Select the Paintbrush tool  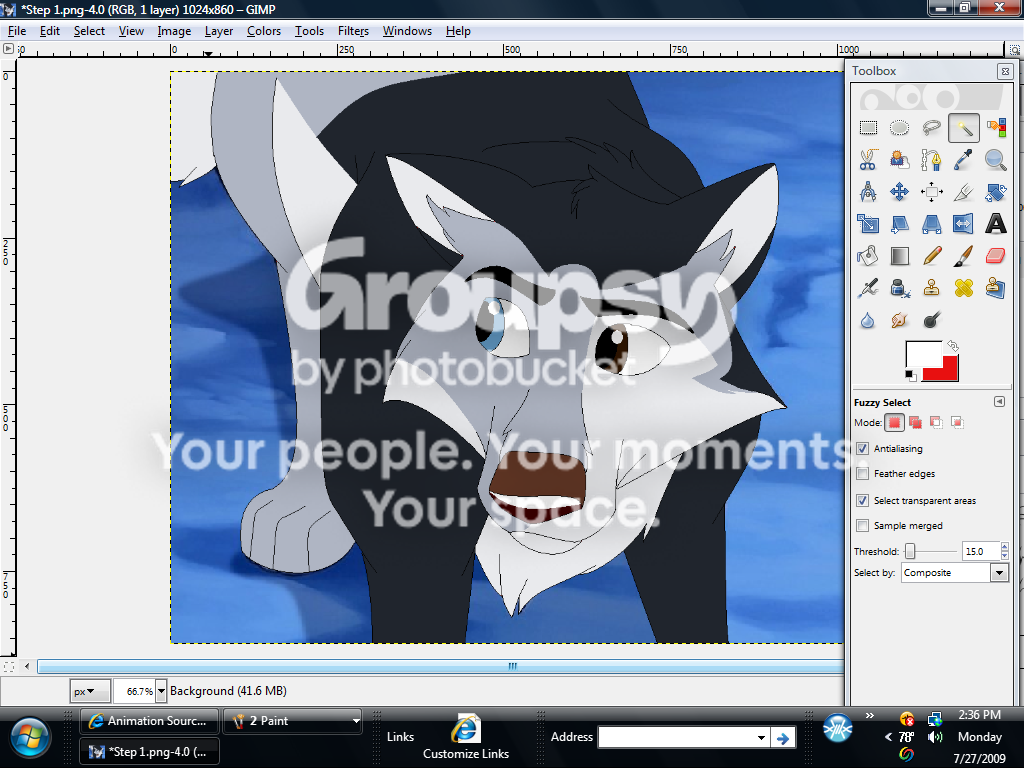[x=963, y=256]
